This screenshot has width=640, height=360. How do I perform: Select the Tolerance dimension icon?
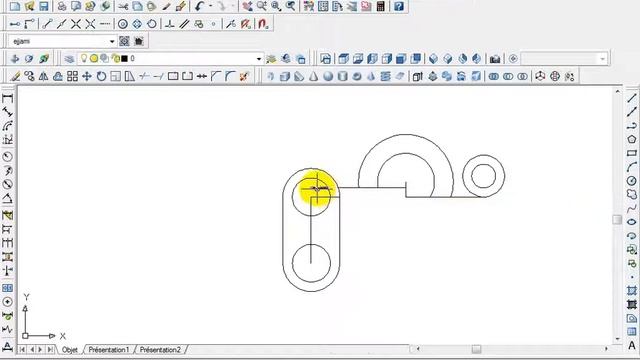pos(7,288)
